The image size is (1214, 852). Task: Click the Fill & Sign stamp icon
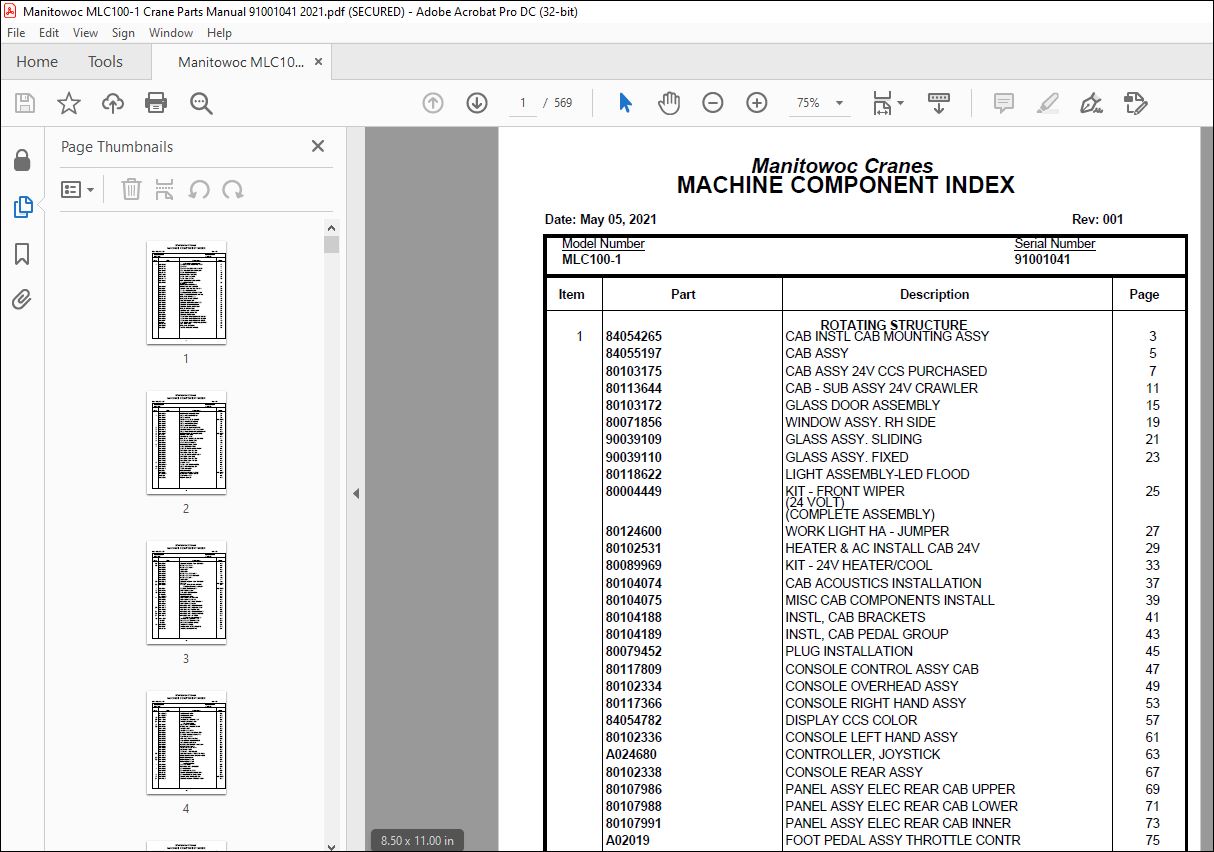tap(1135, 103)
